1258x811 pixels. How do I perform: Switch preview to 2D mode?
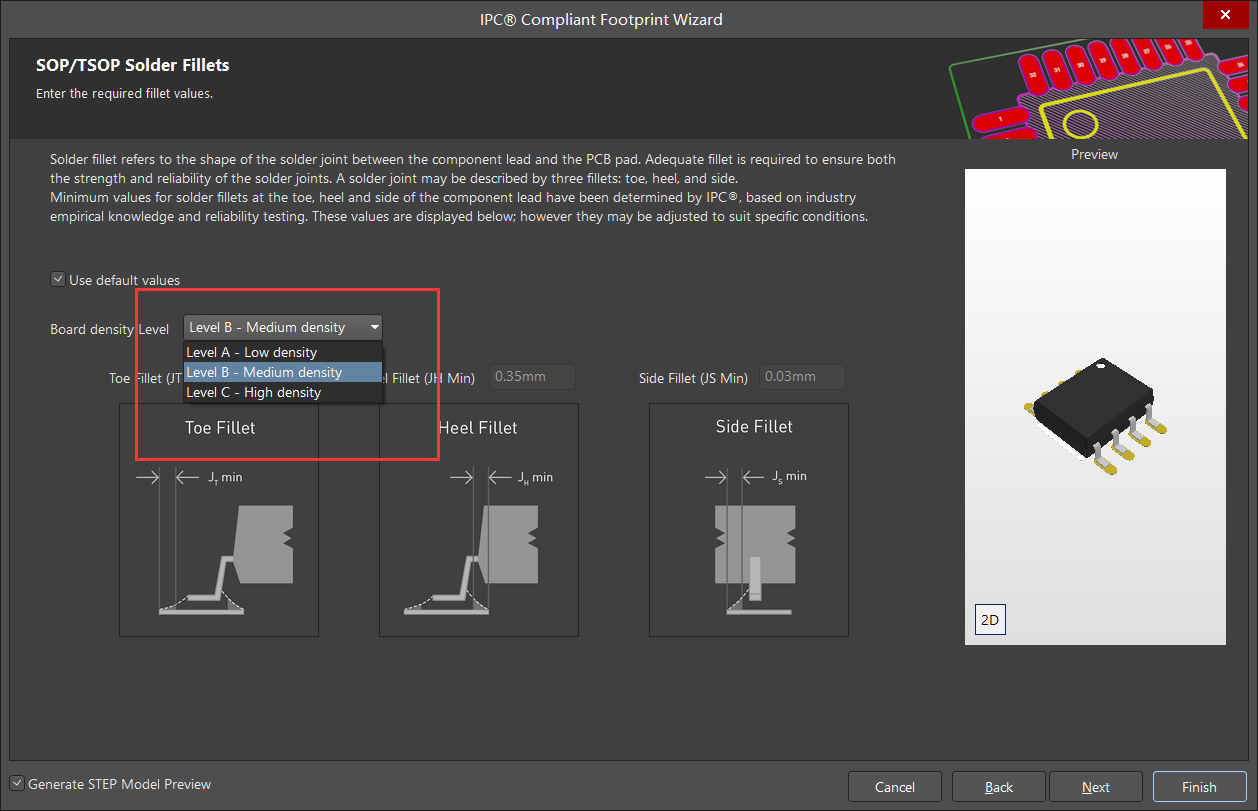(989, 620)
